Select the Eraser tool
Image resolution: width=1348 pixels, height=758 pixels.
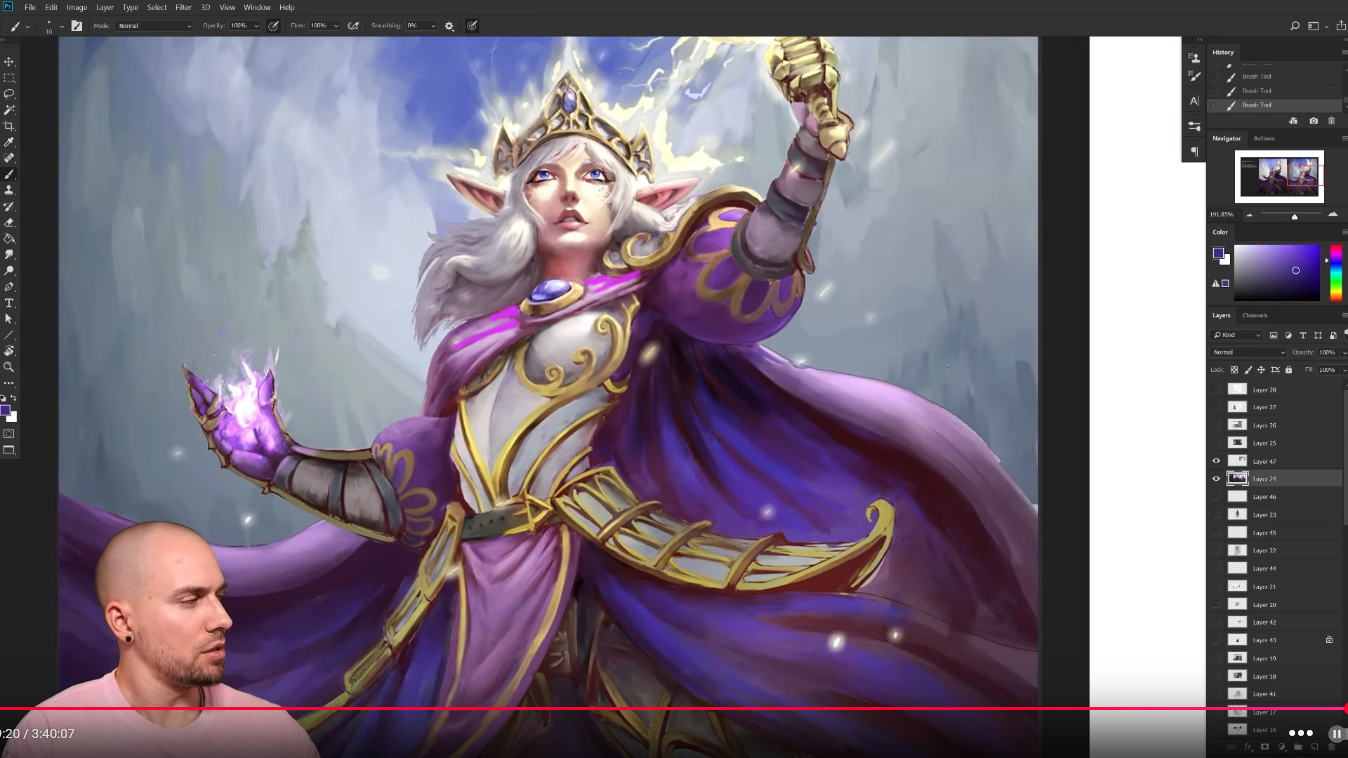[9, 222]
